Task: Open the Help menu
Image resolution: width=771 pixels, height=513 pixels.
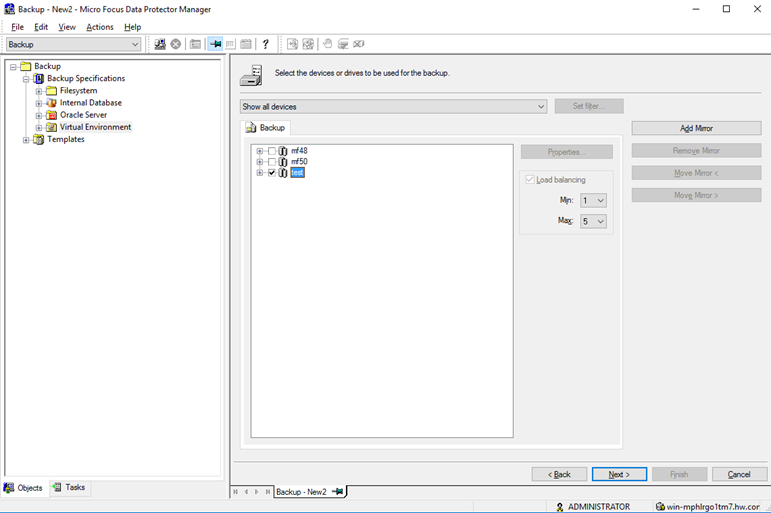Action: pos(133,27)
